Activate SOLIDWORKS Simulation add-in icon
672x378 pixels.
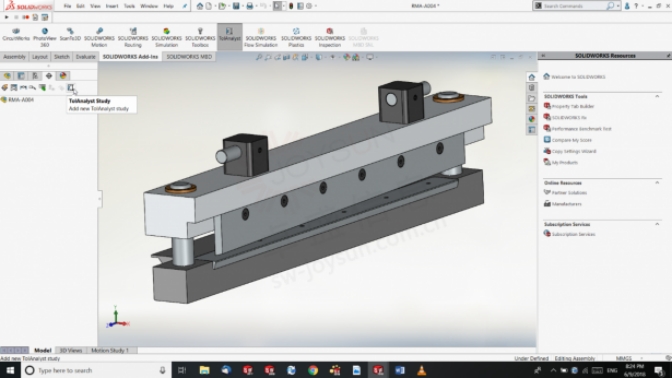pos(166,37)
